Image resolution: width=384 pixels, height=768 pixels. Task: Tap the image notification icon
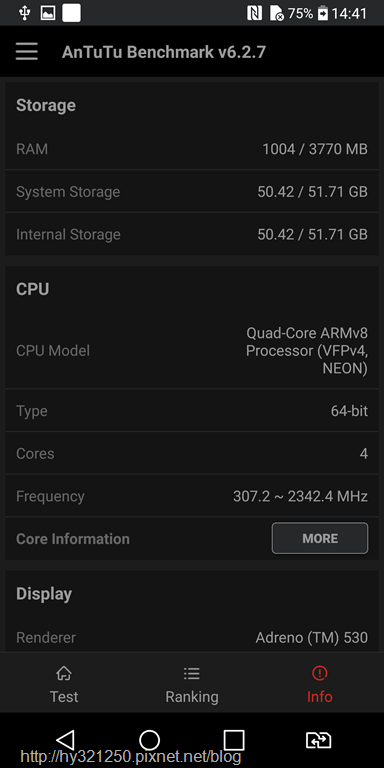(x=48, y=13)
